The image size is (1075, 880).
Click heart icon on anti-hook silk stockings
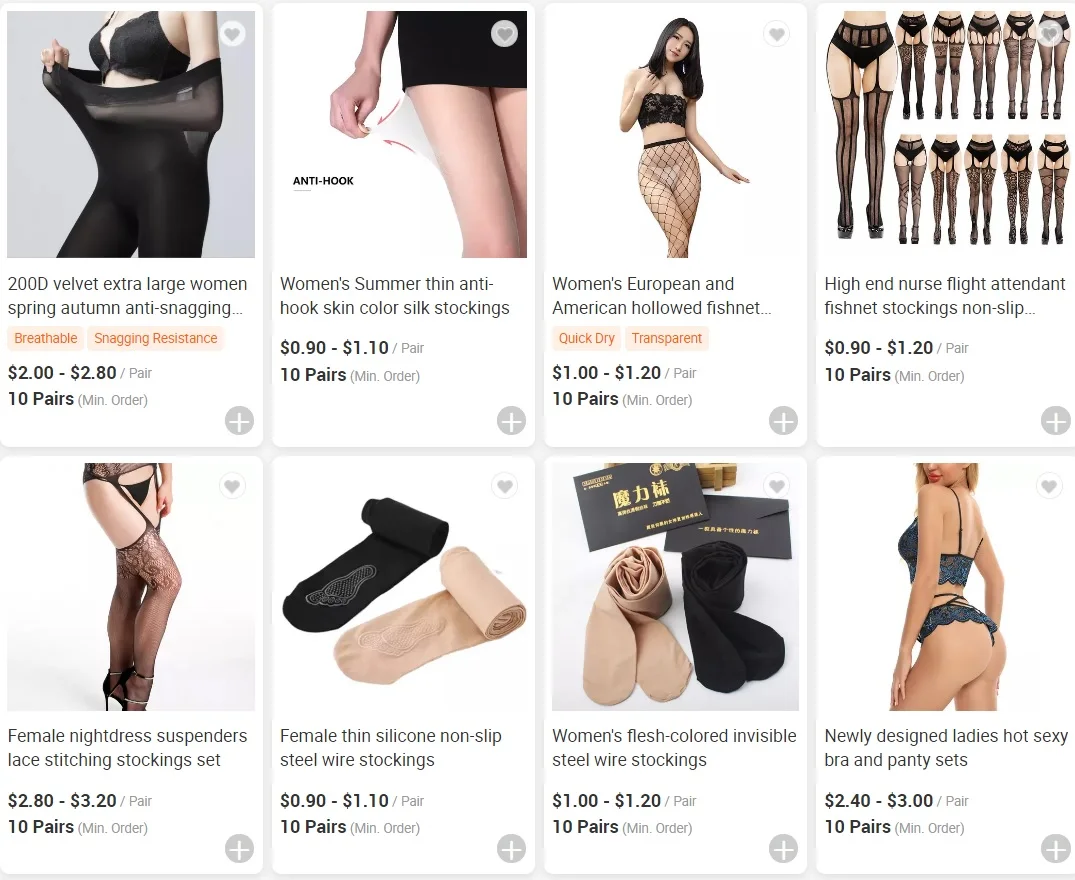[x=505, y=34]
